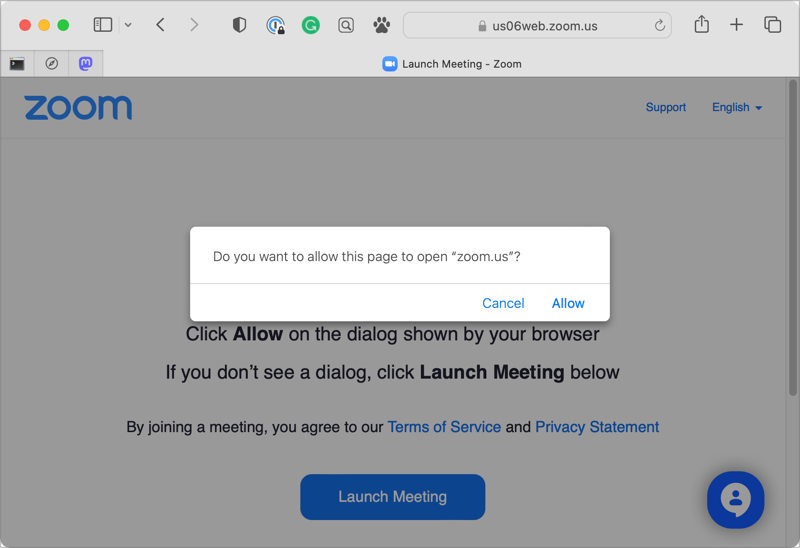Switch to the pinned terminal tab
The height and width of the screenshot is (548, 800).
tap(17, 64)
